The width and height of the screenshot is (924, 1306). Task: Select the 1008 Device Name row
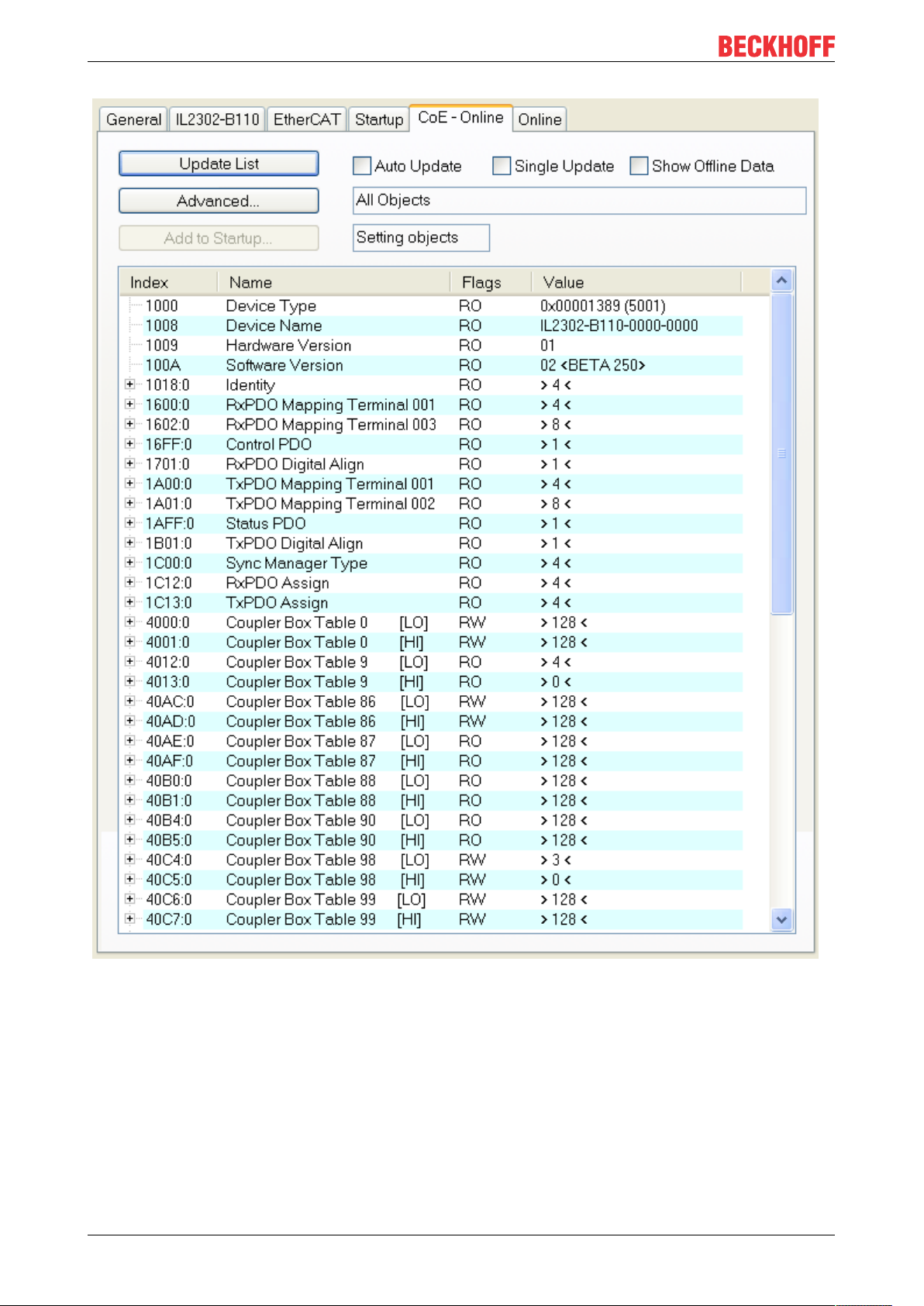click(x=432, y=326)
